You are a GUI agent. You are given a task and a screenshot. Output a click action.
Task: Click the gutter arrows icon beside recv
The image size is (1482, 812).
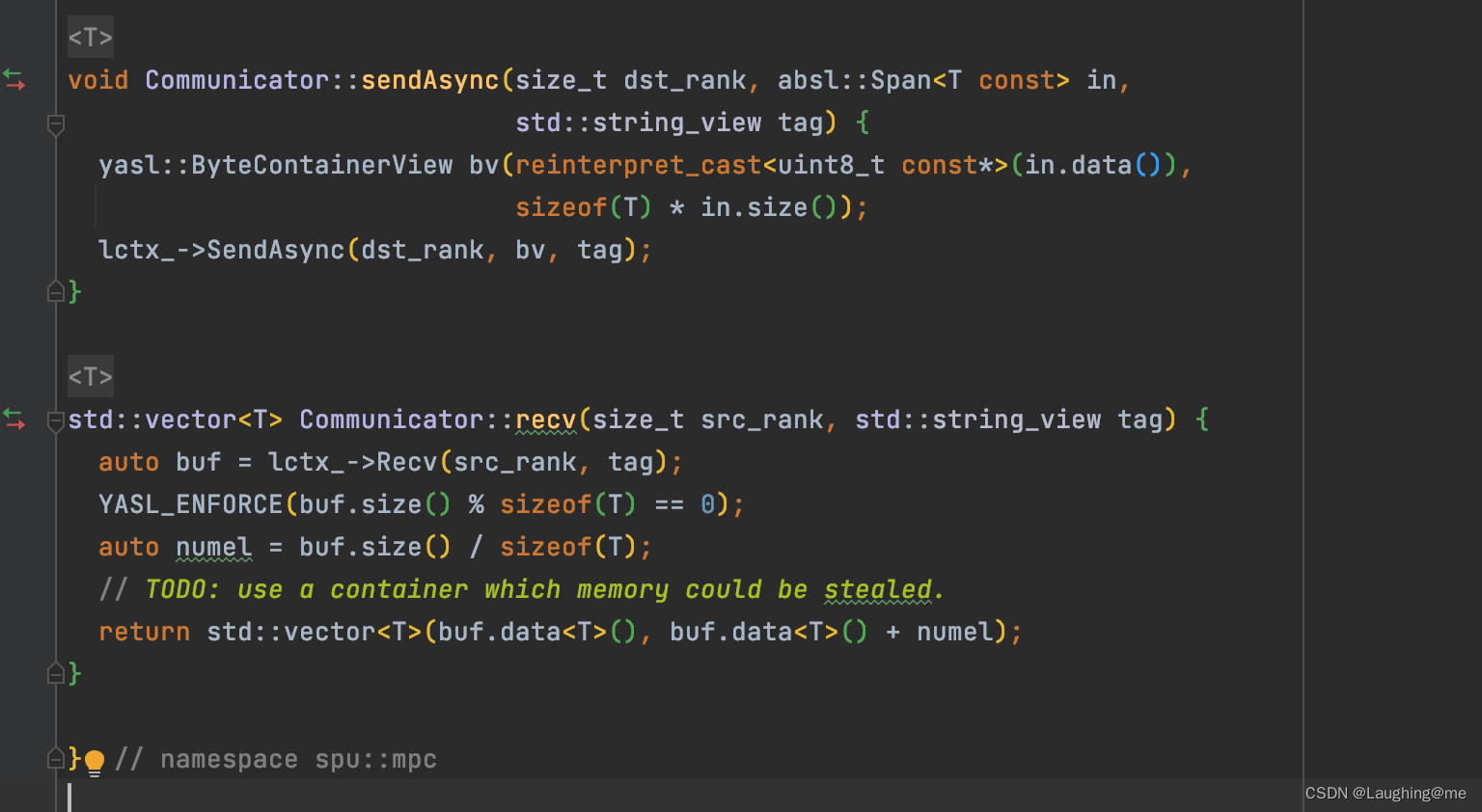tap(14, 420)
